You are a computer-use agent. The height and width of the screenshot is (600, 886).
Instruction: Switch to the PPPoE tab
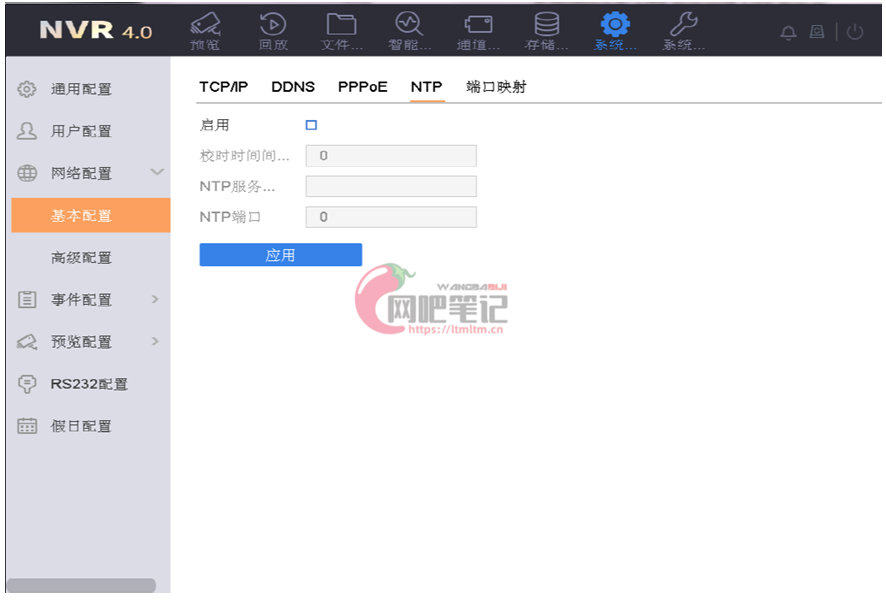(363, 87)
